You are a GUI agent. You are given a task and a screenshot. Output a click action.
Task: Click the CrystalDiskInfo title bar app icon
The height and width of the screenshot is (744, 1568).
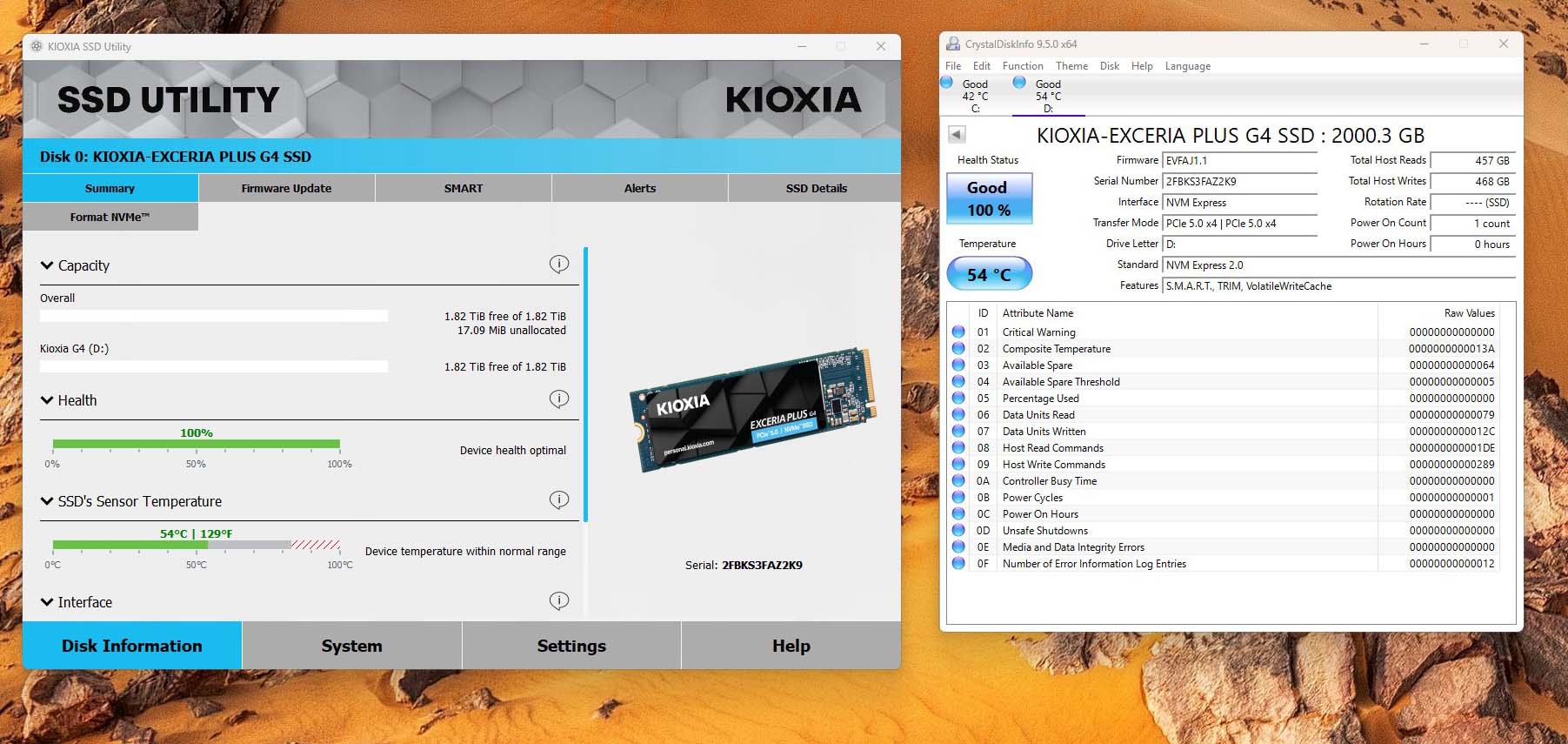[x=953, y=44]
